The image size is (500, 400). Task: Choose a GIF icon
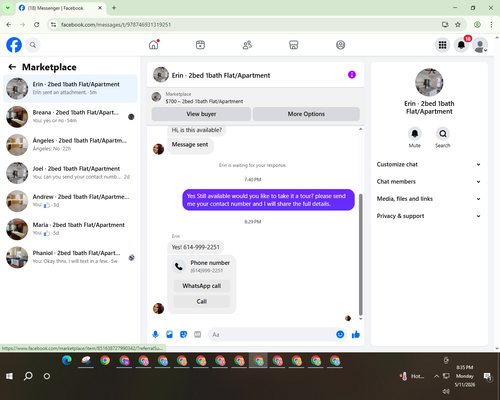198,334
